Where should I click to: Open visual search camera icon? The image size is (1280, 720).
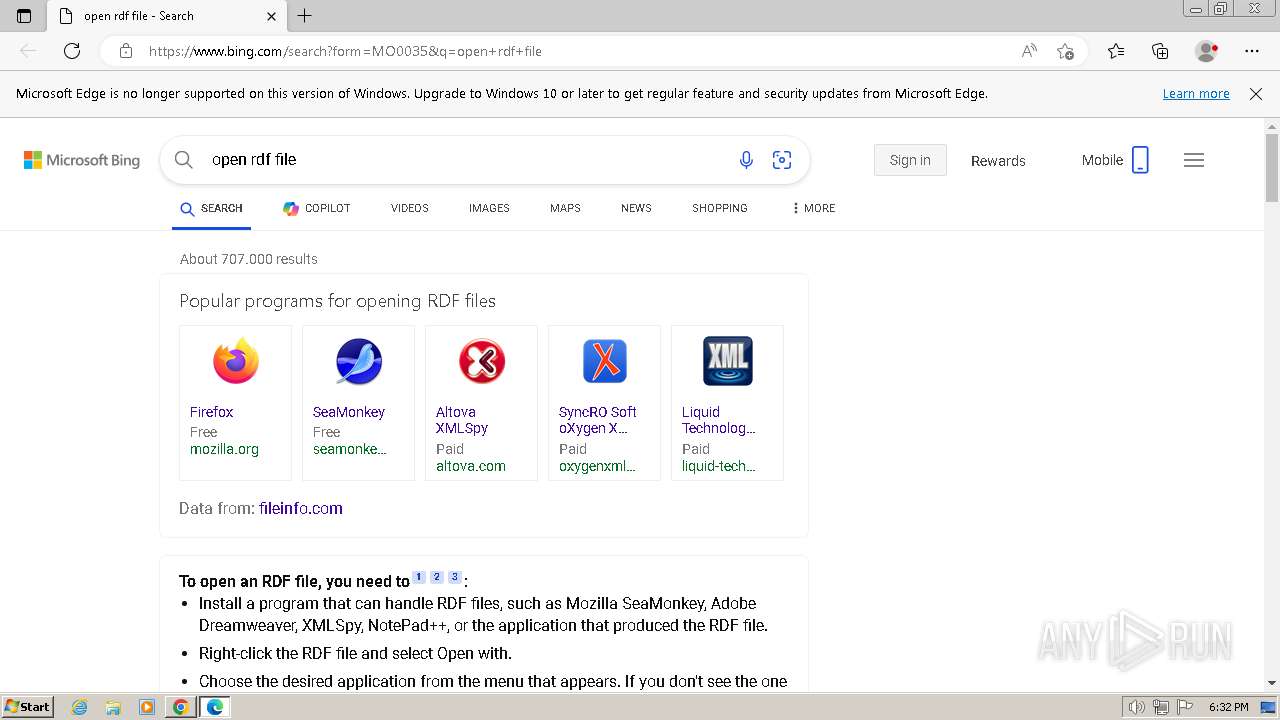pyautogui.click(x=782, y=160)
